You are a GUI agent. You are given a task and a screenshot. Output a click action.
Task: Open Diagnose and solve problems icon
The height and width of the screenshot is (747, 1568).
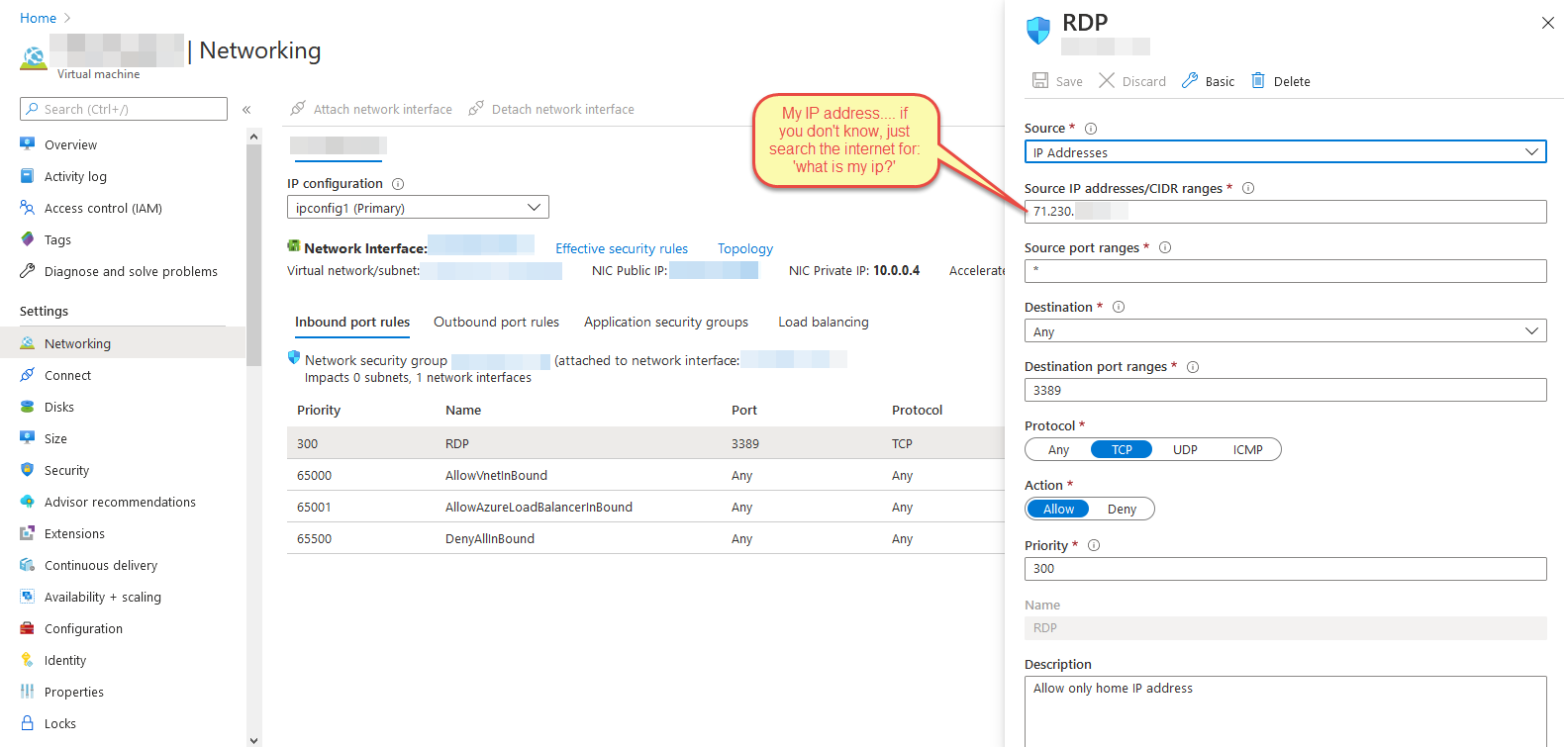pyautogui.click(x=28, y=271)
